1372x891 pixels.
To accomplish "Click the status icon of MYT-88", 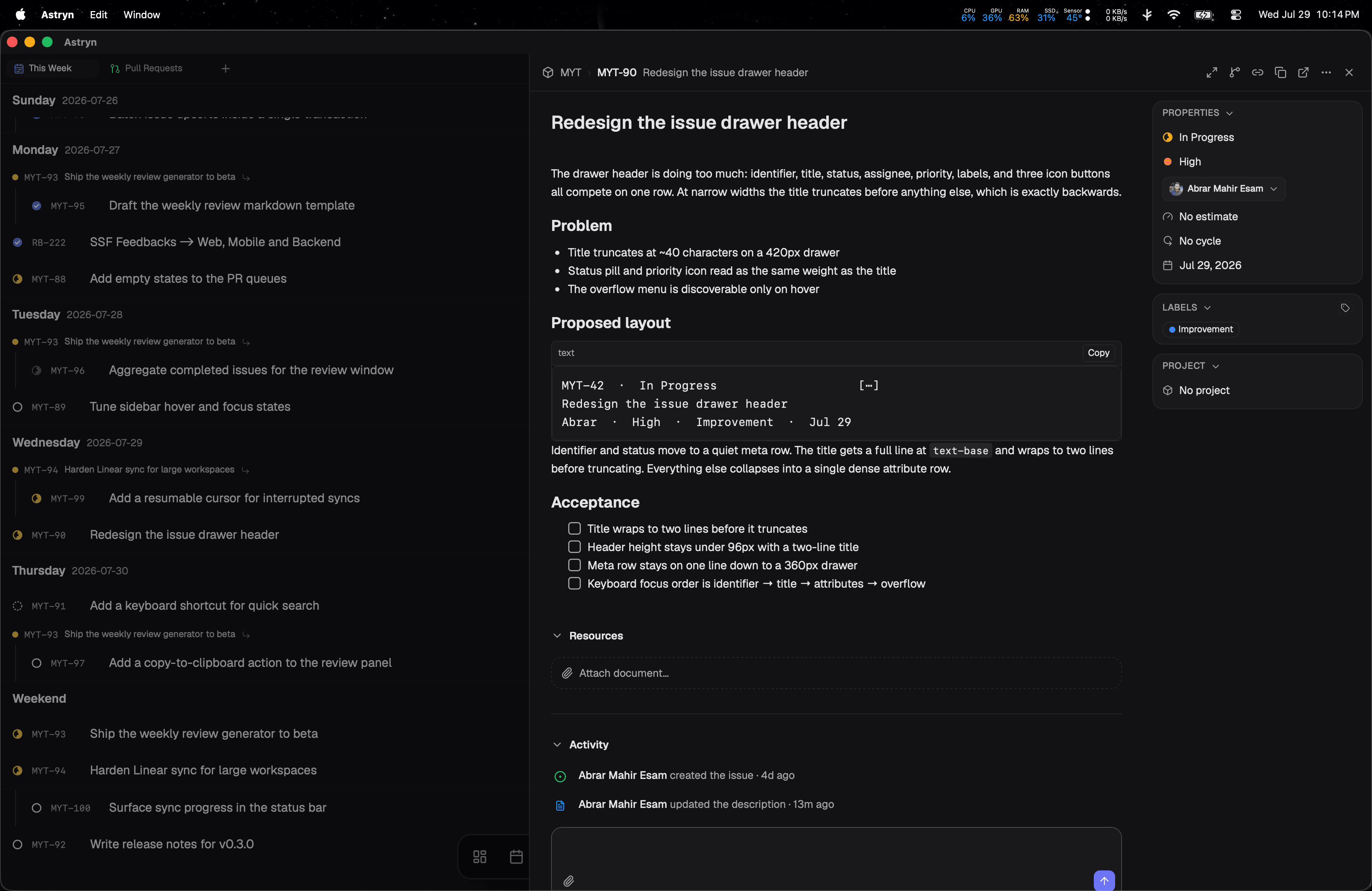I will (18, 279).
